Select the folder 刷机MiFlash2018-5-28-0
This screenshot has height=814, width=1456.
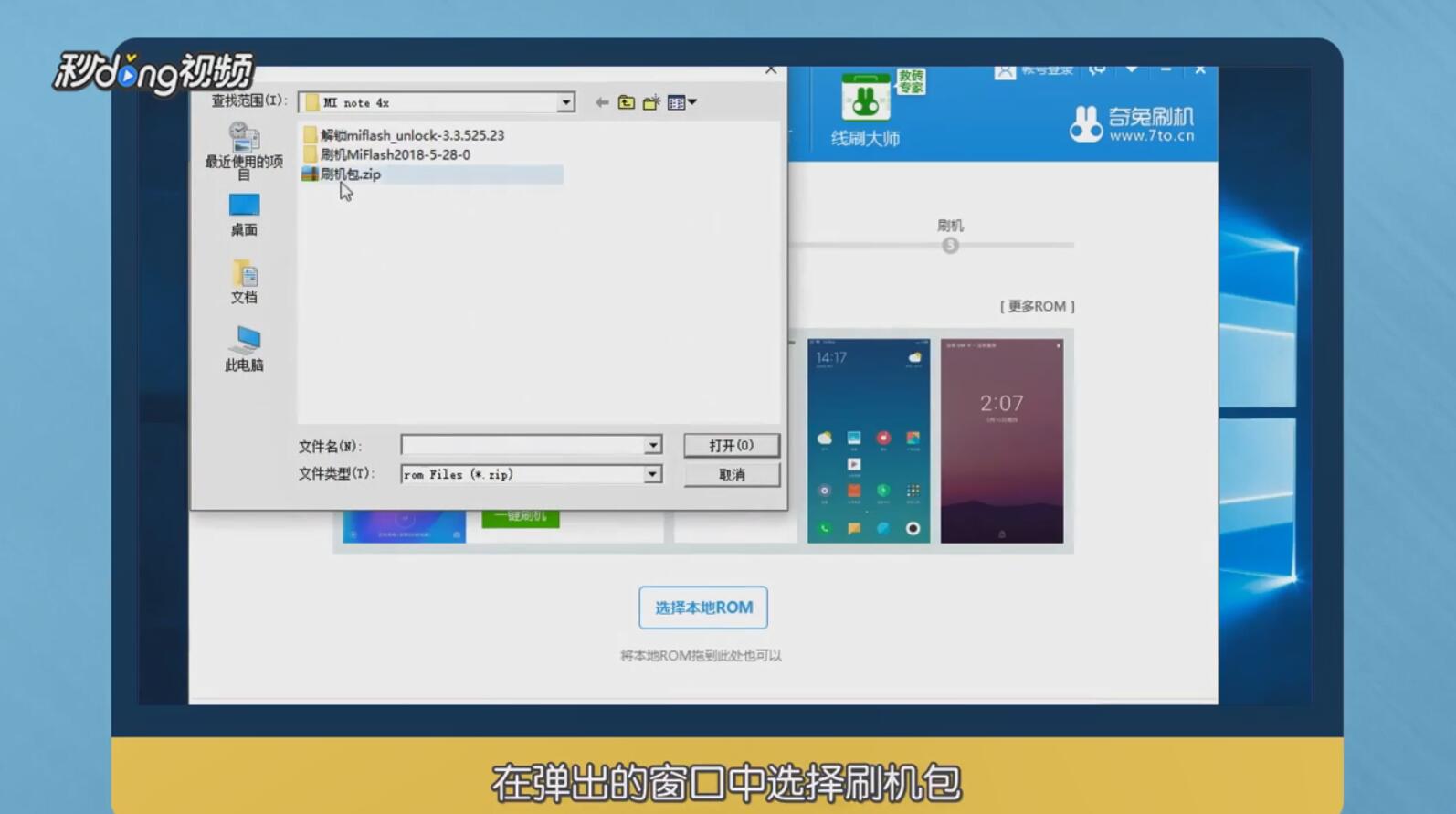[x=387, y=154]
